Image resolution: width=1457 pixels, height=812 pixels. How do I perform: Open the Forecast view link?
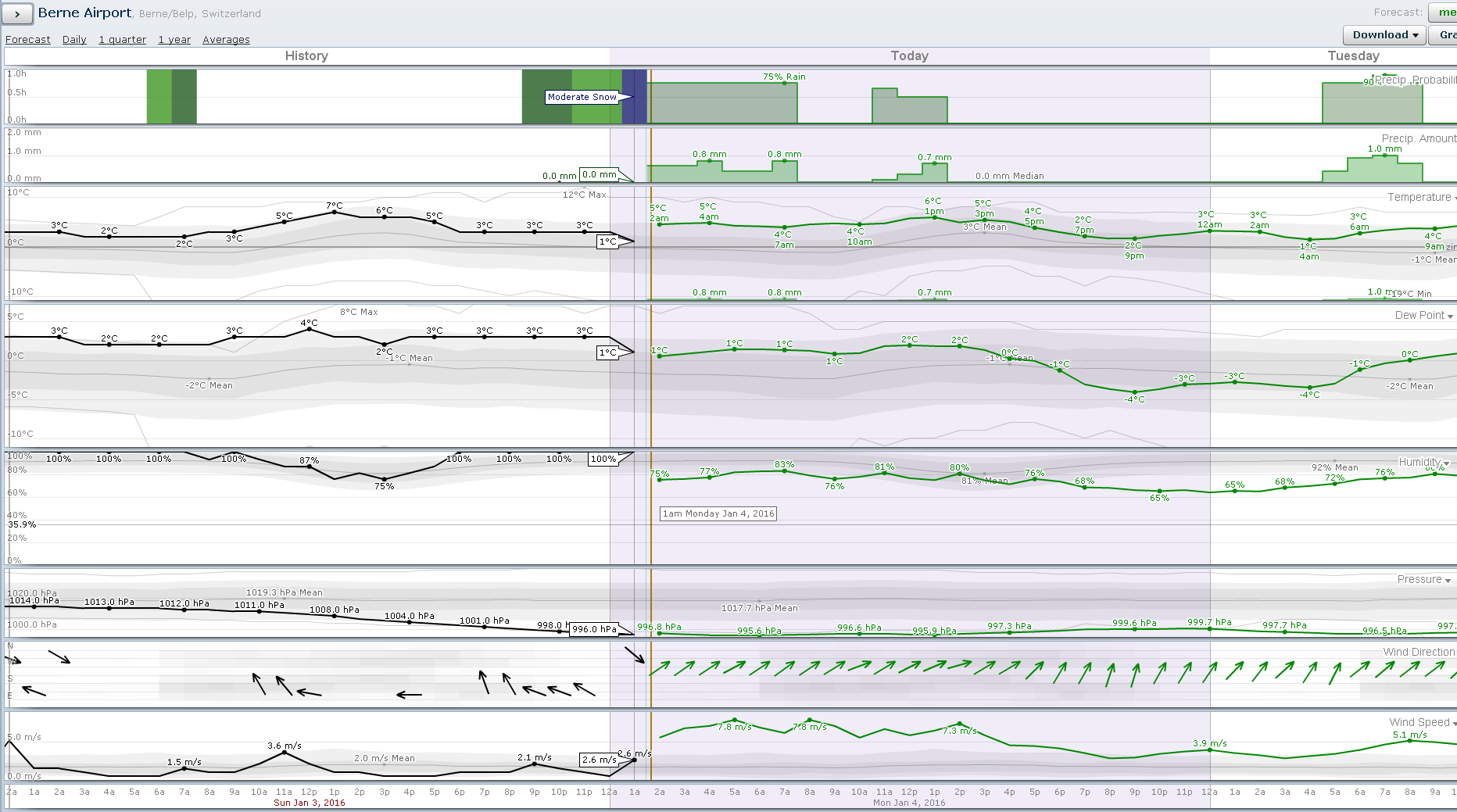27,40
